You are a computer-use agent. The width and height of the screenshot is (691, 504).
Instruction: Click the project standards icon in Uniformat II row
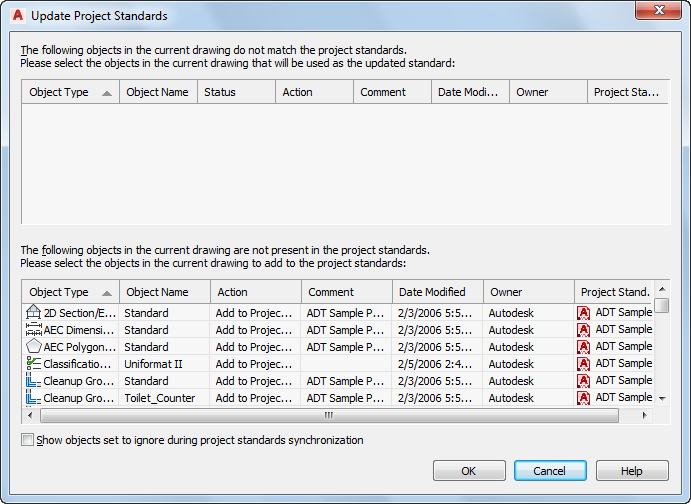(x=584, y=364)
